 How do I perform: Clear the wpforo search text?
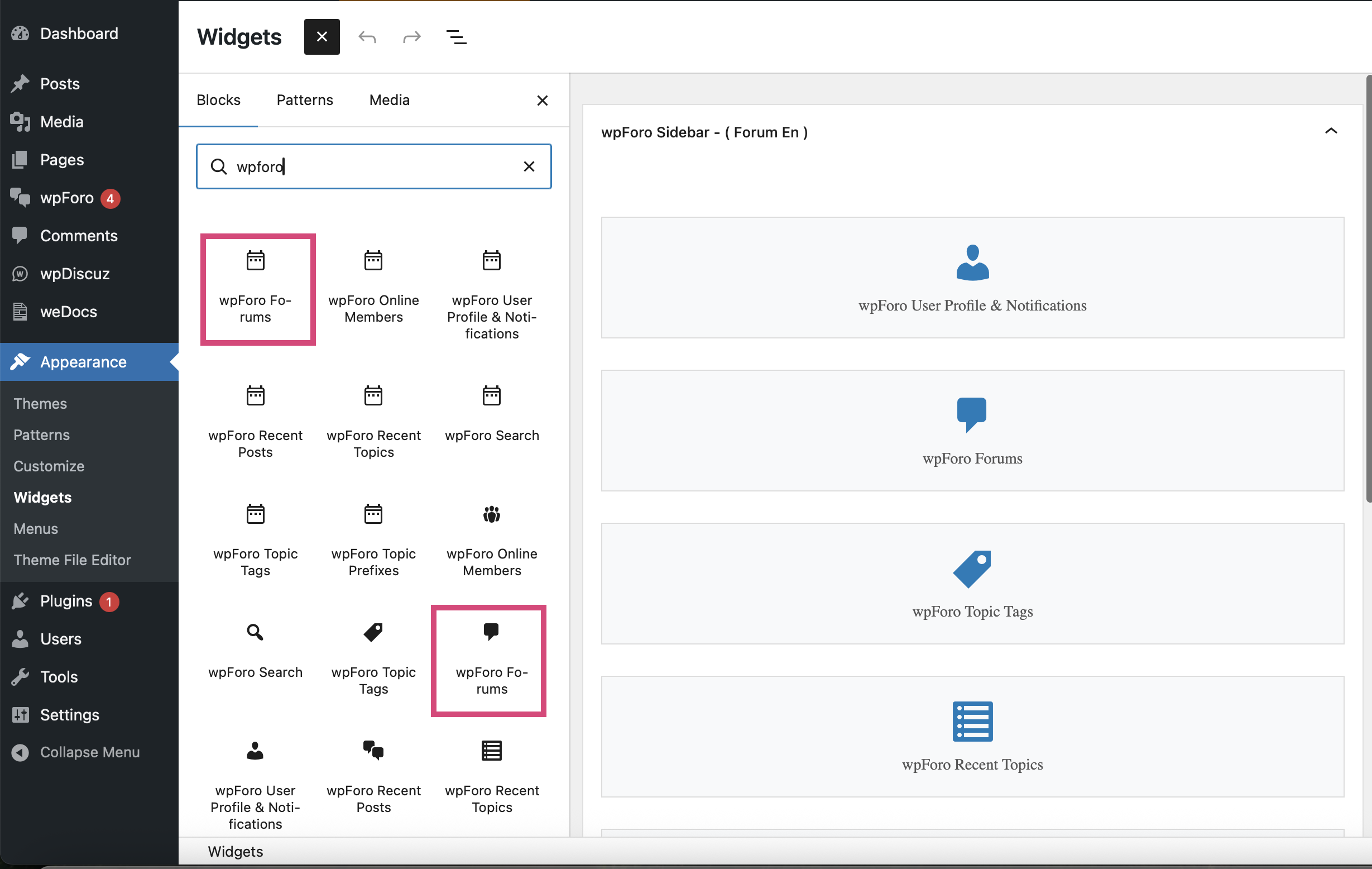529,166
